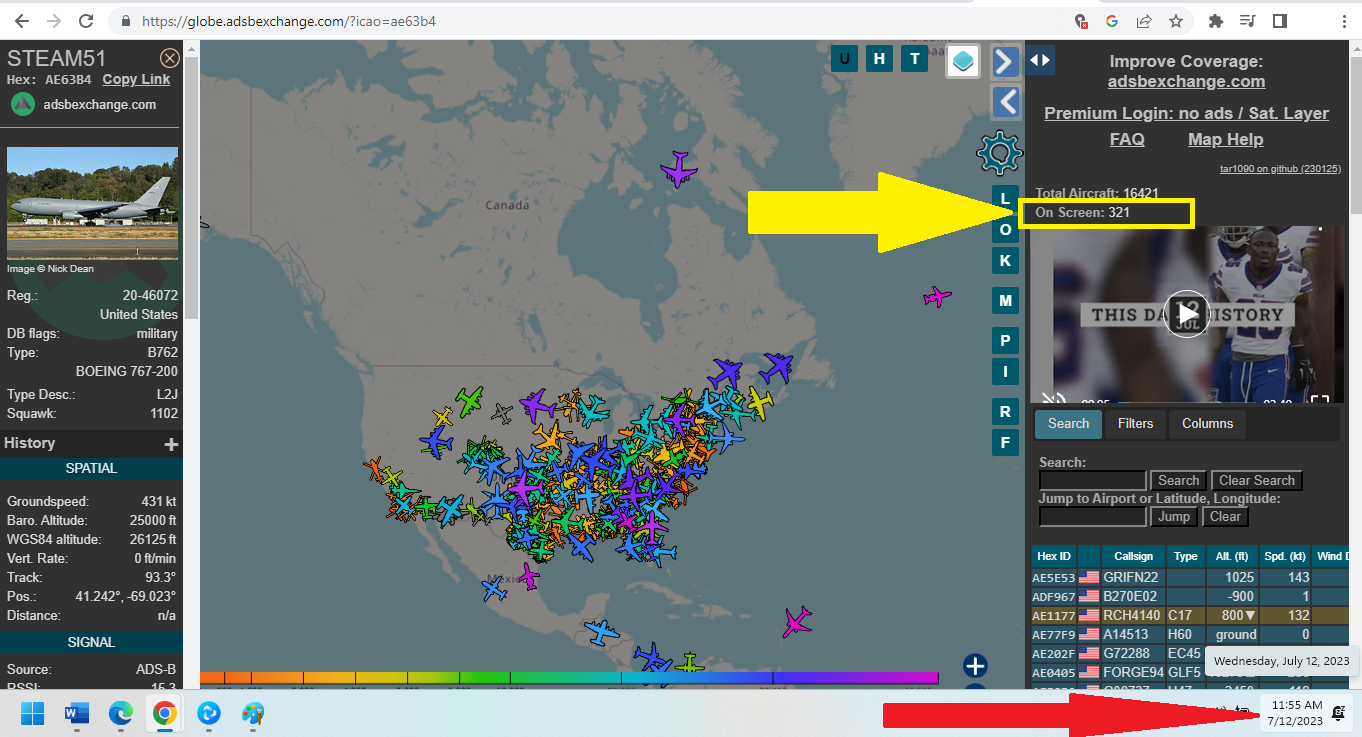
Task: Select the purple aircraft over northern Canada
Action: pos(679,169)
